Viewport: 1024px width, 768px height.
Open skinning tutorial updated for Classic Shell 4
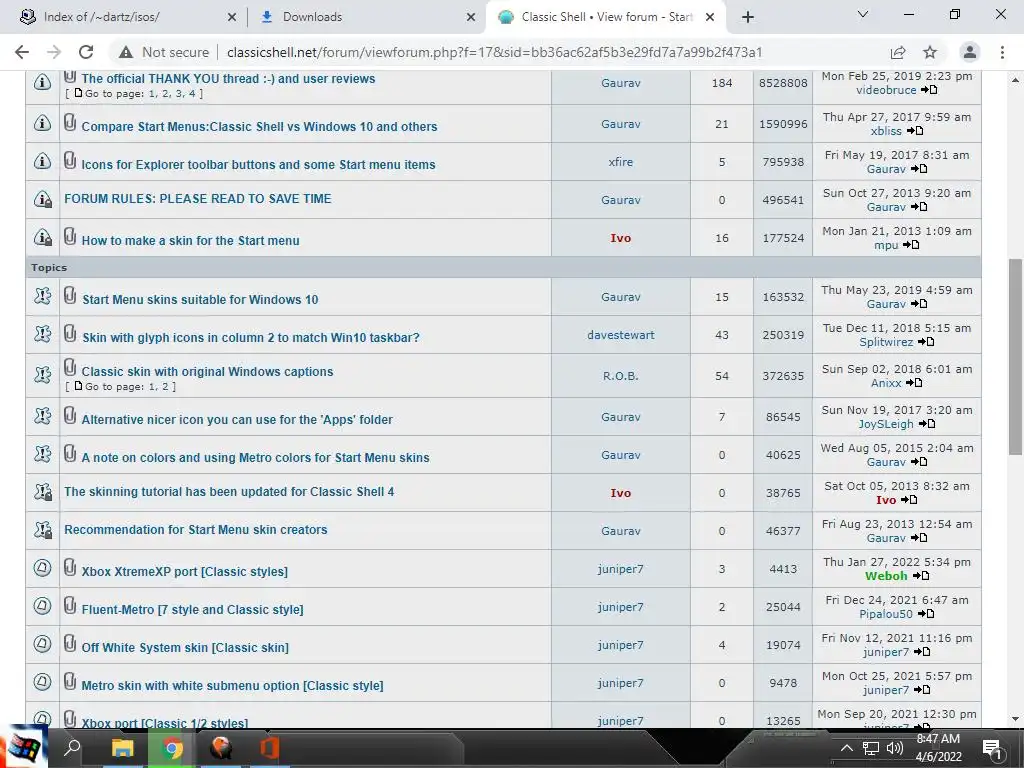(229, 492)
